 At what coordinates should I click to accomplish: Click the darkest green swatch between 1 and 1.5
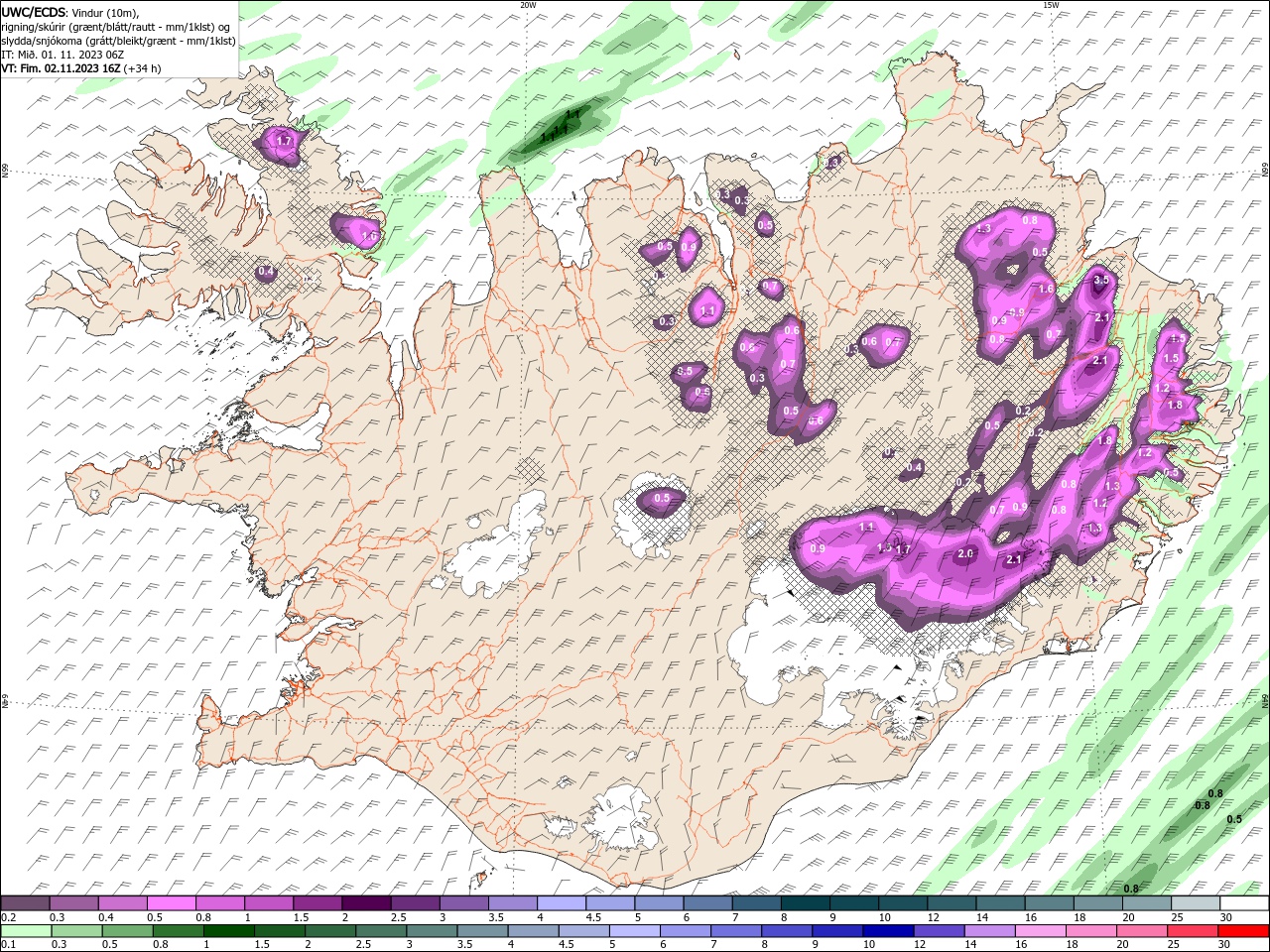[228, 931]
